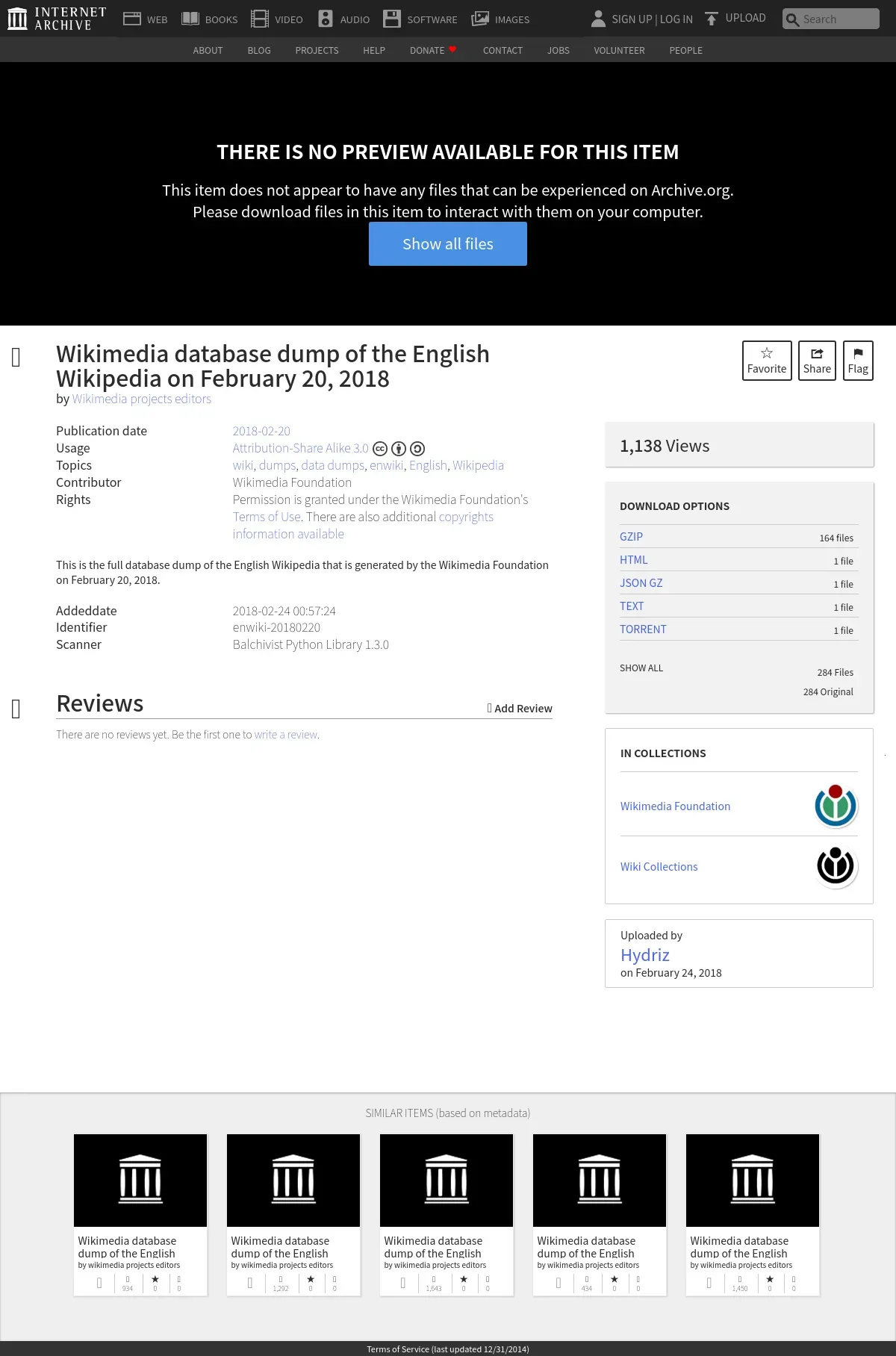Open the Terms of Use link
Screen dimensions: 896x1356
click(x=267, y=517)
